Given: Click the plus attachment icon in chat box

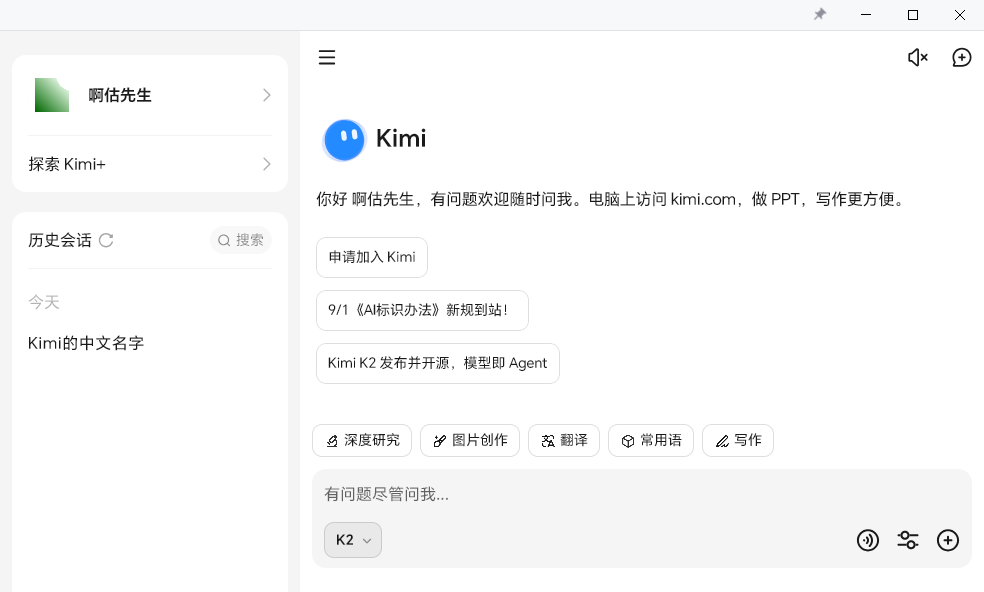Looking at the screenshot, I should [948, 540].
